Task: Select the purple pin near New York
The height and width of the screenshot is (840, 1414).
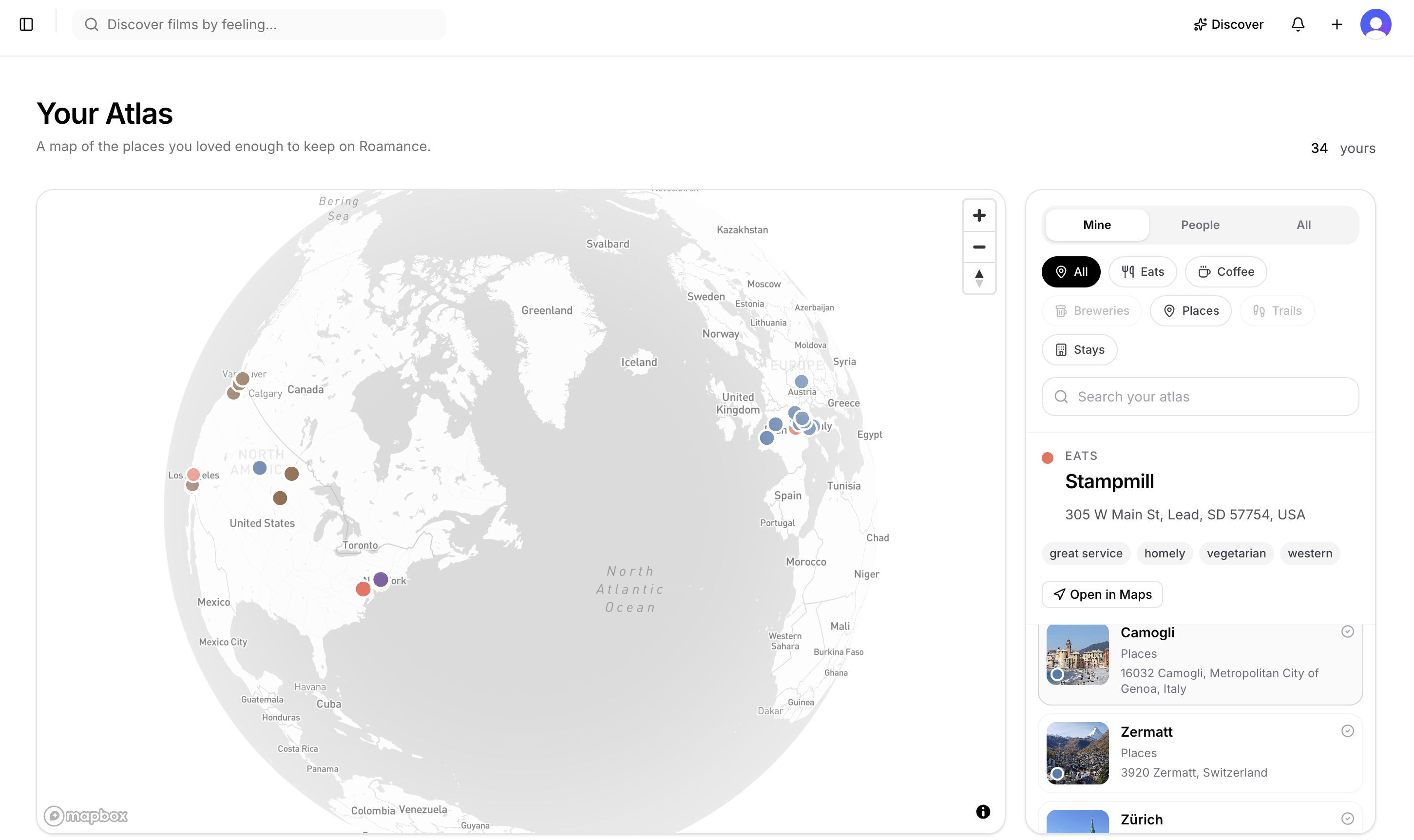Action: coord(381,580)
